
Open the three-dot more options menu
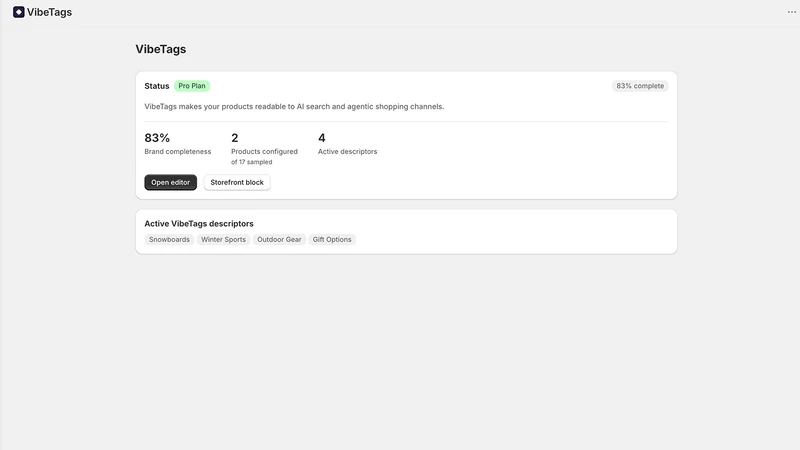tap(791, 12)
